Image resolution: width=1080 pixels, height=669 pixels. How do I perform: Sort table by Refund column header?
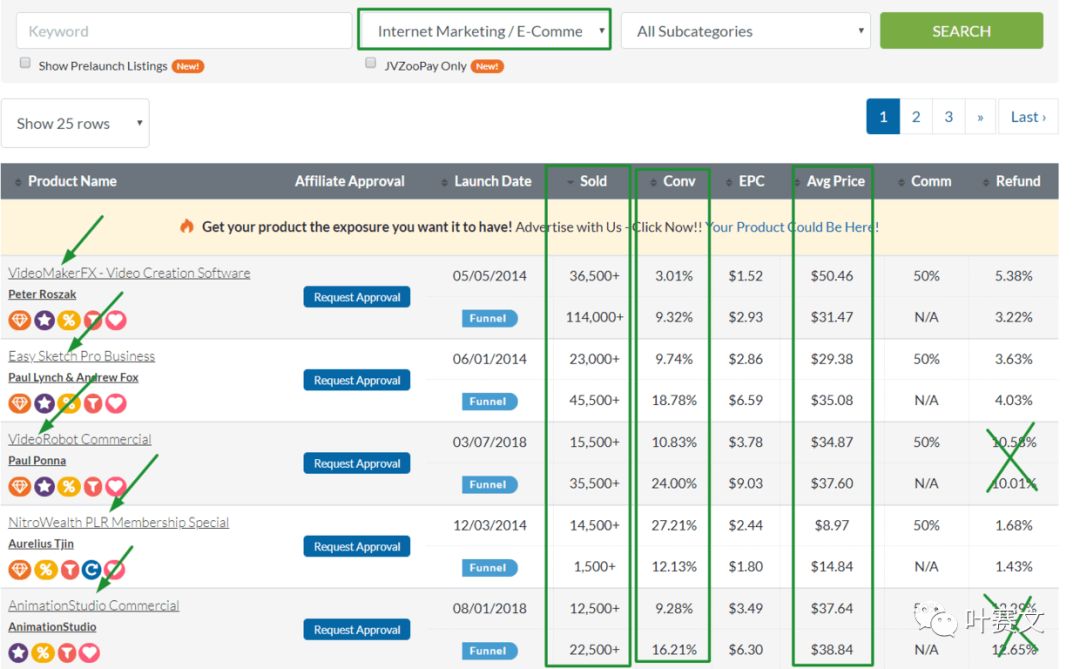click(x=1017, y=181)
